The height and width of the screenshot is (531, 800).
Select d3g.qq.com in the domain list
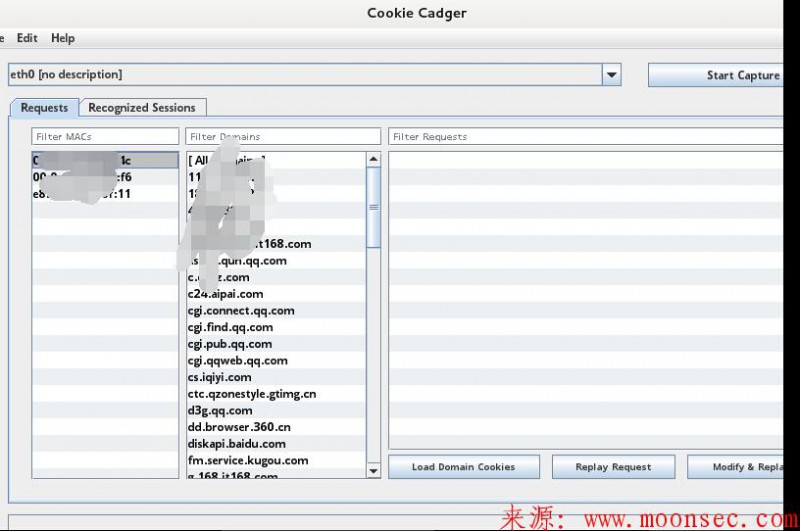276,411
